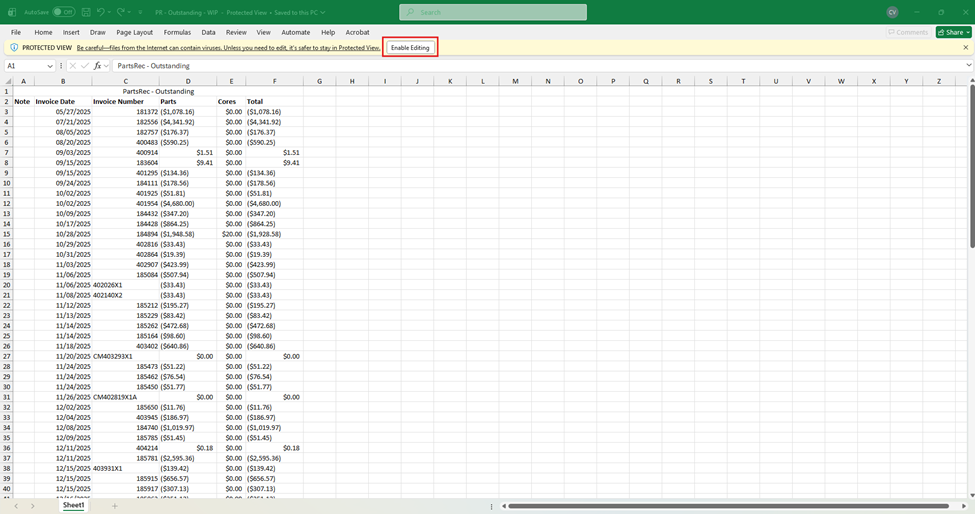This screenshot has height=514, width=975.
Task: Select the Sheet1 tab
Action: 73,505
